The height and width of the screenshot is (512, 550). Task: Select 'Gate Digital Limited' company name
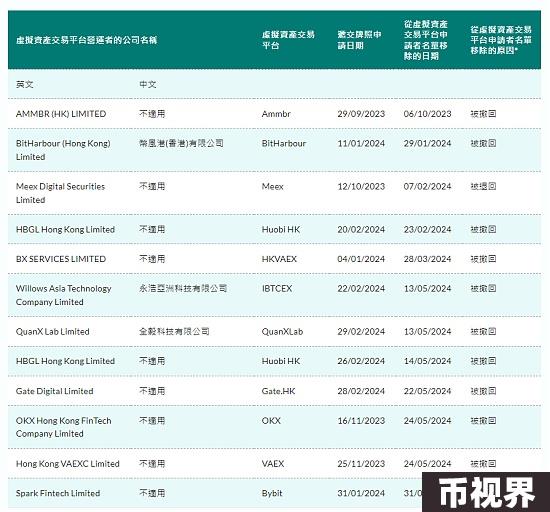coord(55,391)
